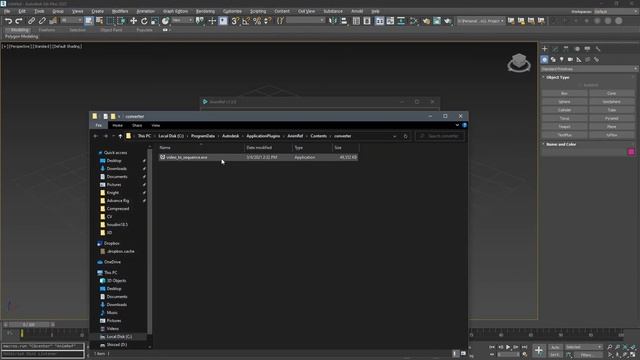Click the Sphere primitive button
Screen dimensions: 640x360
point(564,102)
